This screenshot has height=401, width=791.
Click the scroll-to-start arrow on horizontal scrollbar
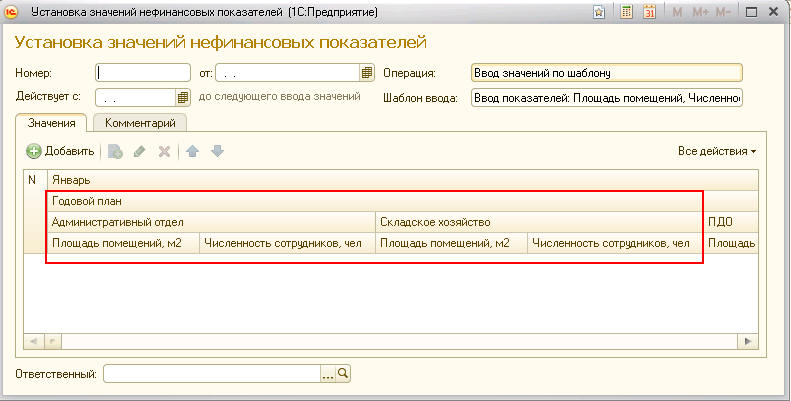pos(34,341)
